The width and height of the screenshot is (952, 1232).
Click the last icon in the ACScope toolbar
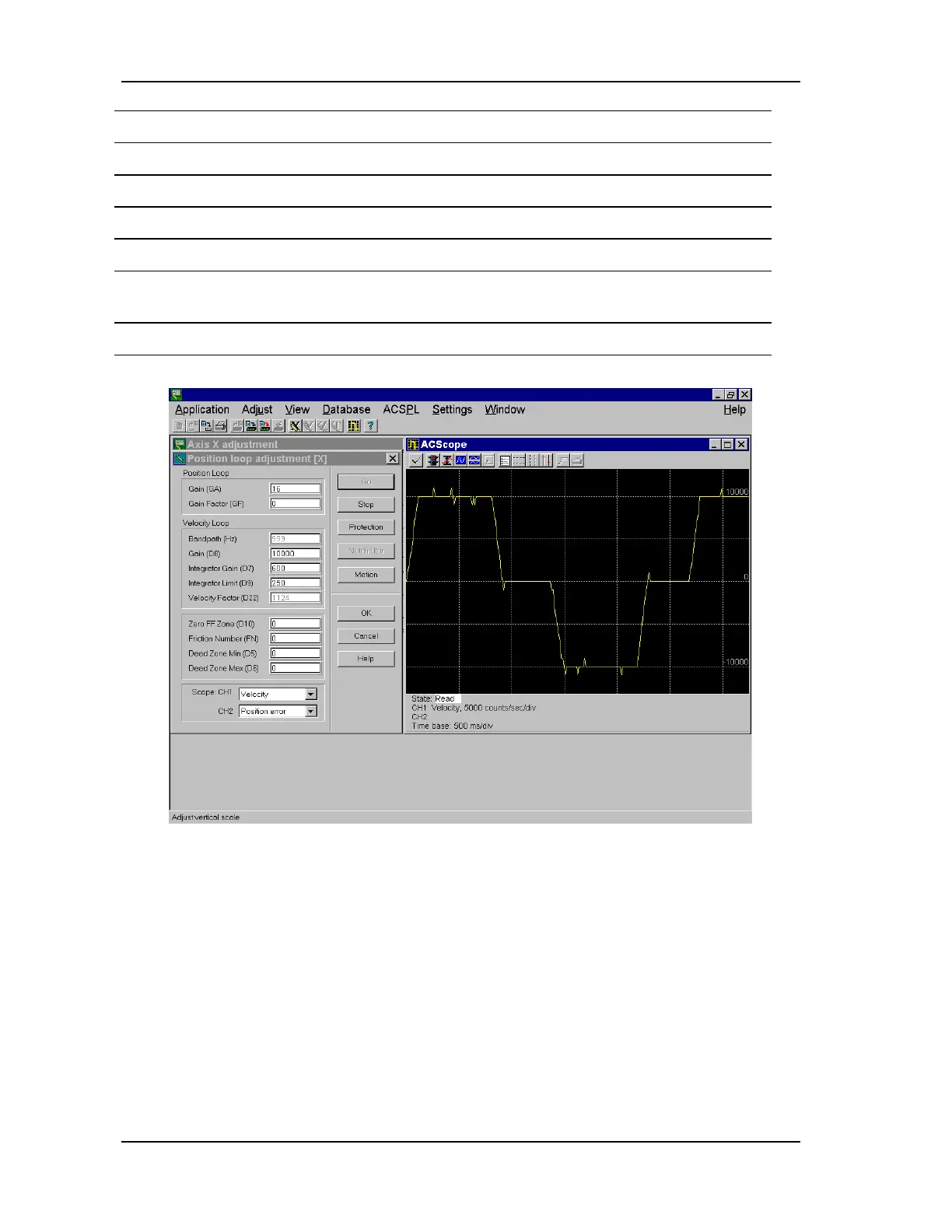click(576, 460)
